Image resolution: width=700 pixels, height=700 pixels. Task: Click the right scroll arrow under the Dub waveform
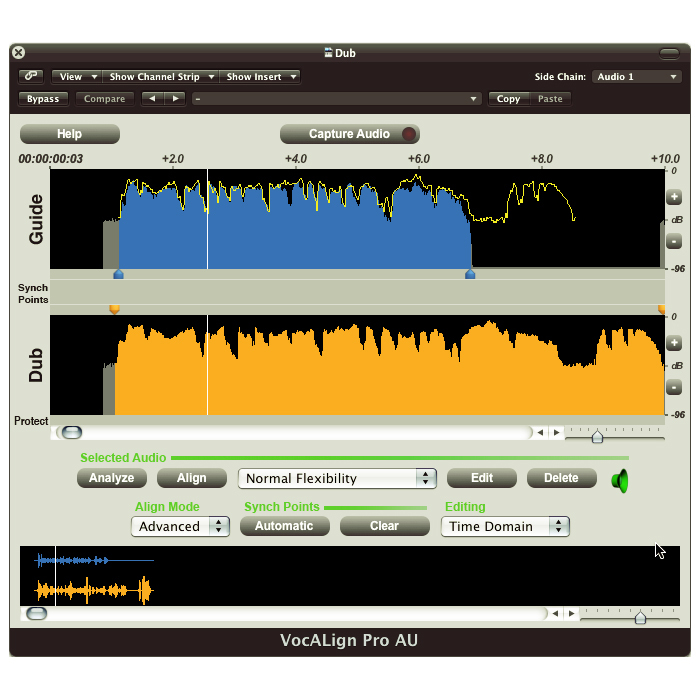click(556, 432)
